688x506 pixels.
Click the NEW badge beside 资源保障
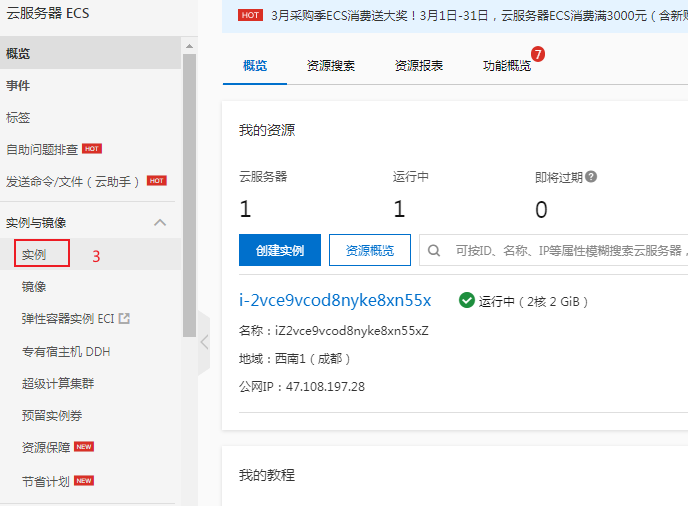coord(84,447)
